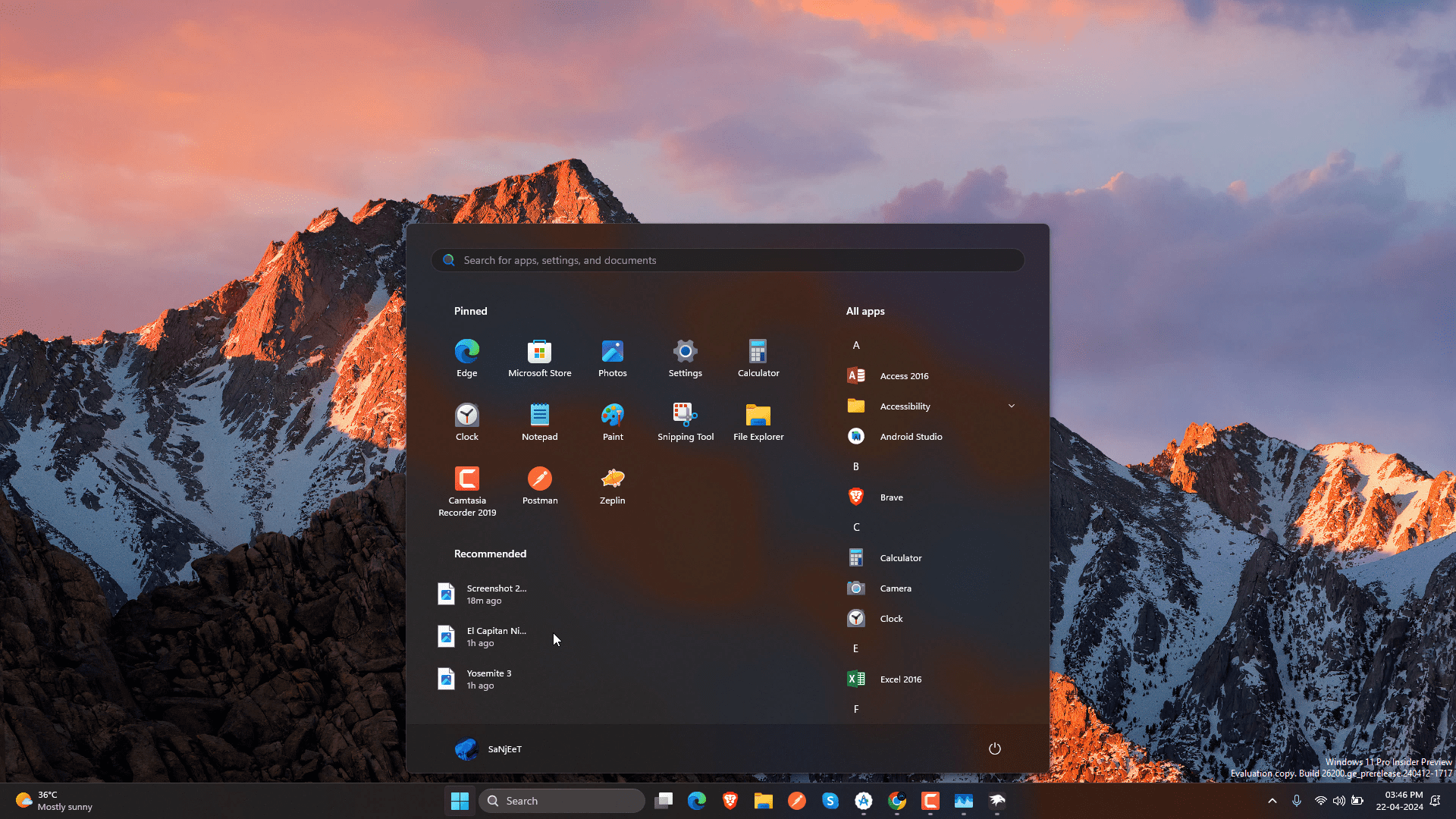Launch Brave from the All apps list
This screenshot has height=819, width=1456.
coord(891,497)
